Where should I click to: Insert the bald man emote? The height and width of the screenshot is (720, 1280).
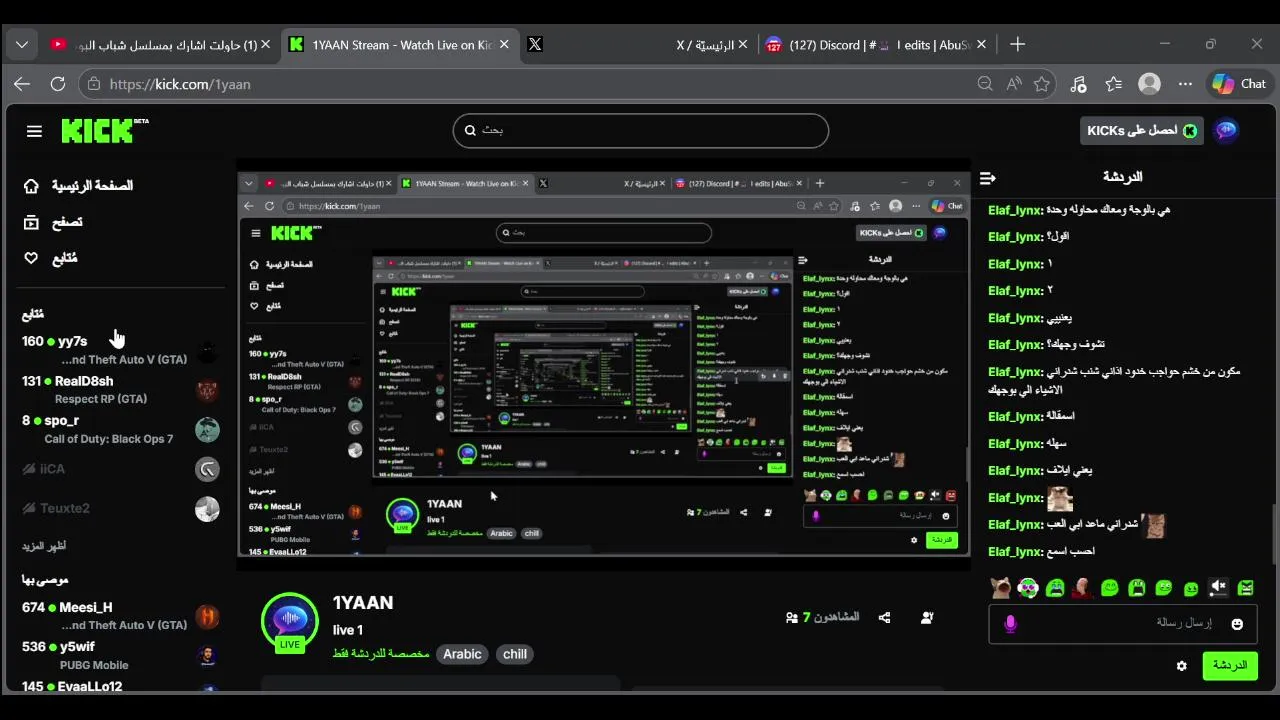(1082, 588)
